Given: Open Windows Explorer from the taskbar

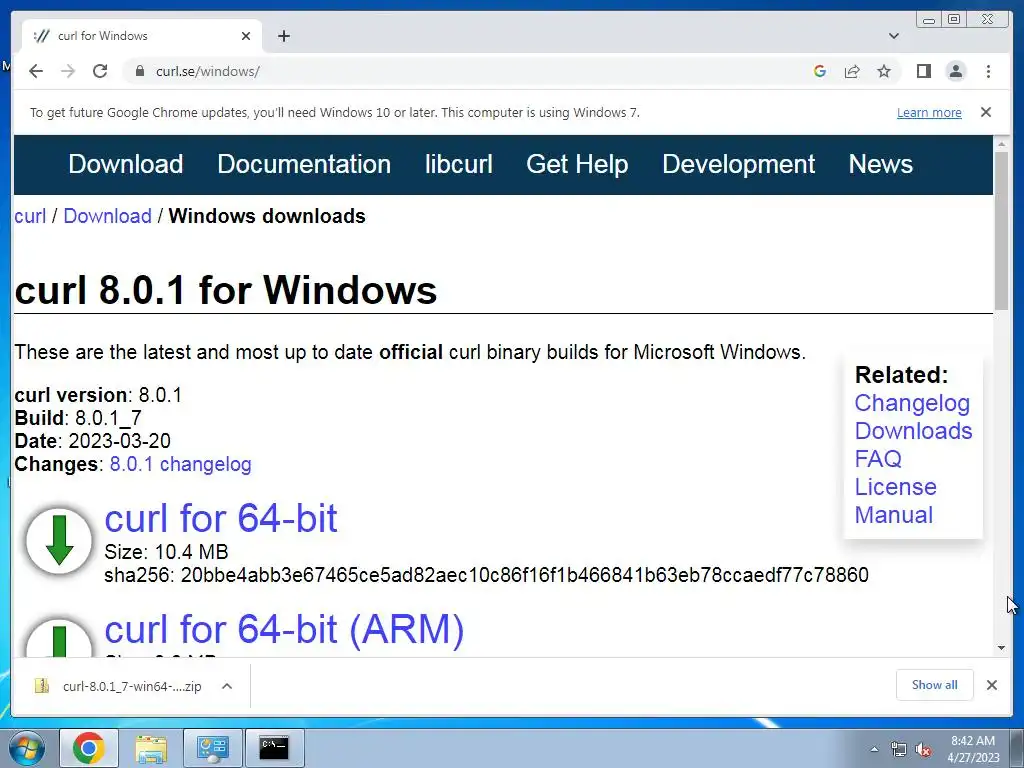Looking at the screenshot, I should tap(151, 748).
